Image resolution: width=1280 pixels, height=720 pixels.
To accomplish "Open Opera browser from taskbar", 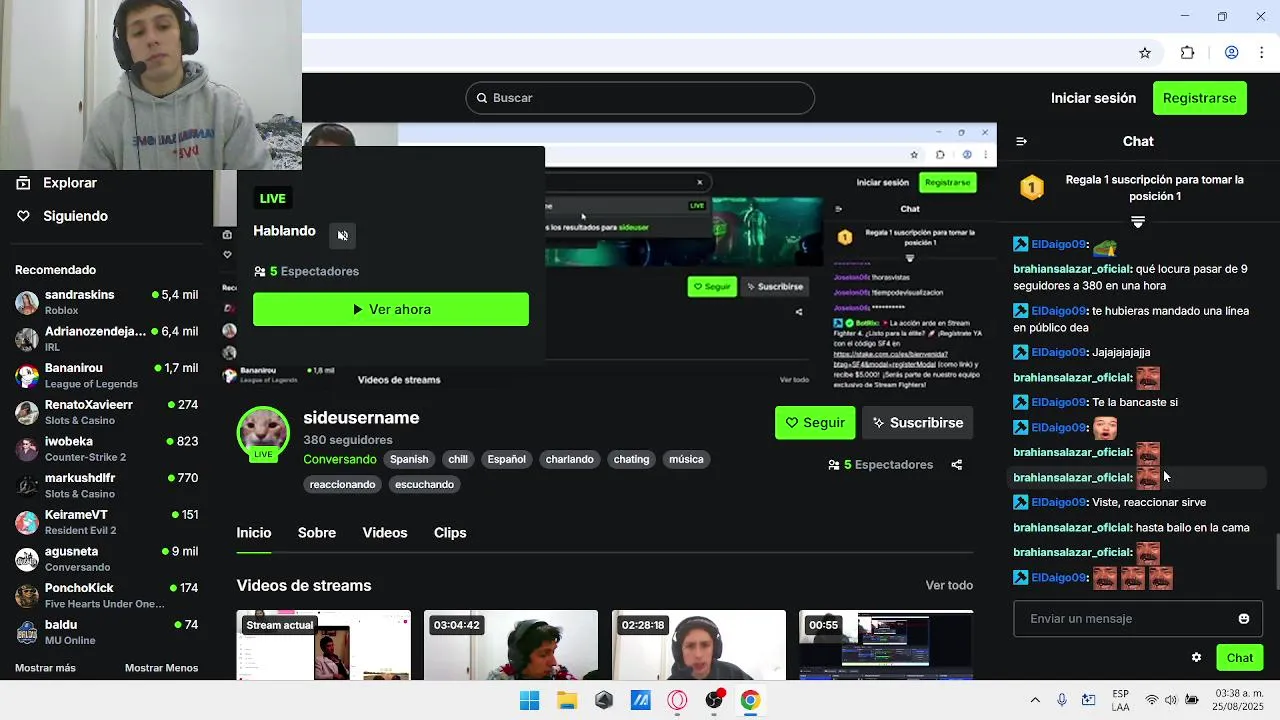I will [677, 700].
